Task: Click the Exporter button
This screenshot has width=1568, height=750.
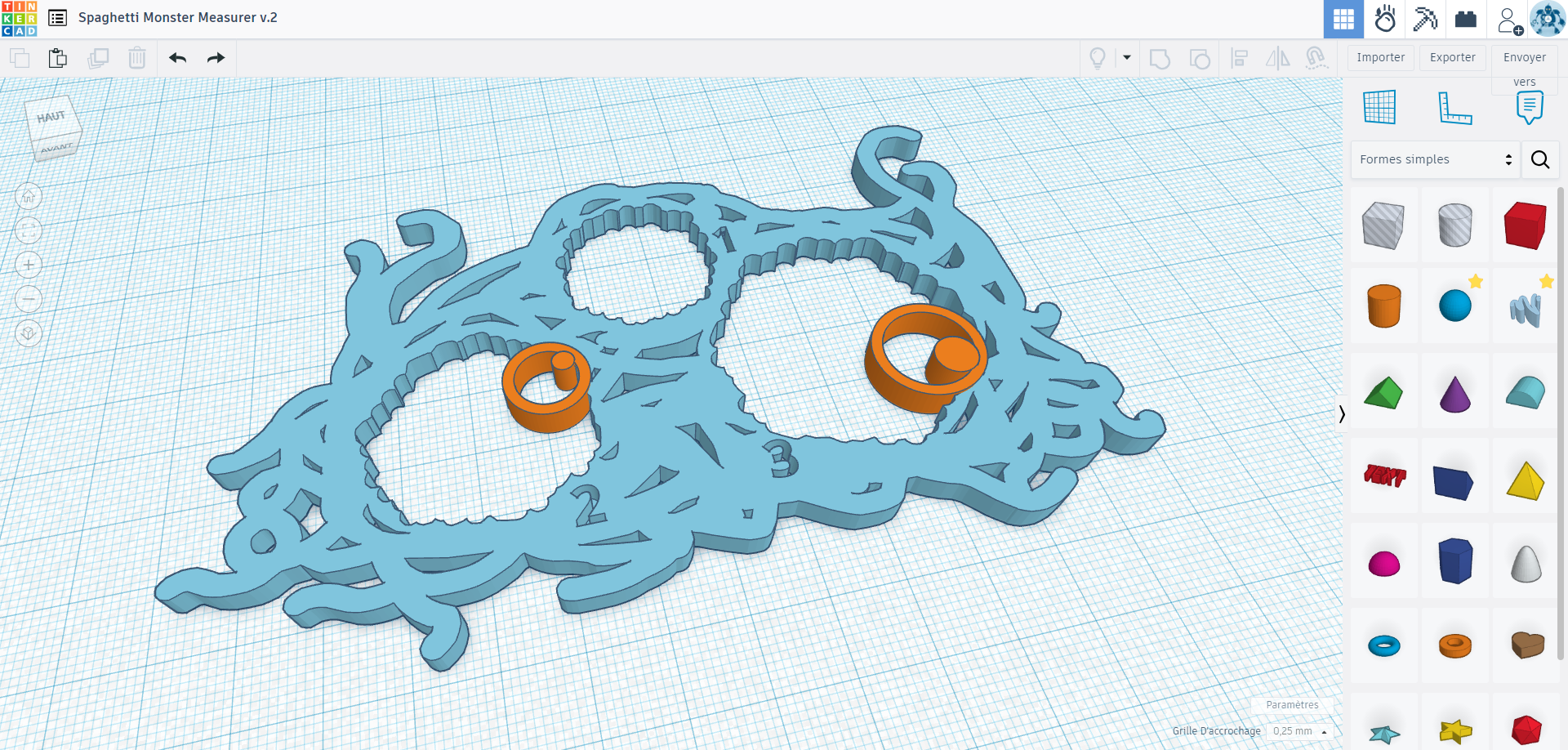Action: tap(1453, 57)
